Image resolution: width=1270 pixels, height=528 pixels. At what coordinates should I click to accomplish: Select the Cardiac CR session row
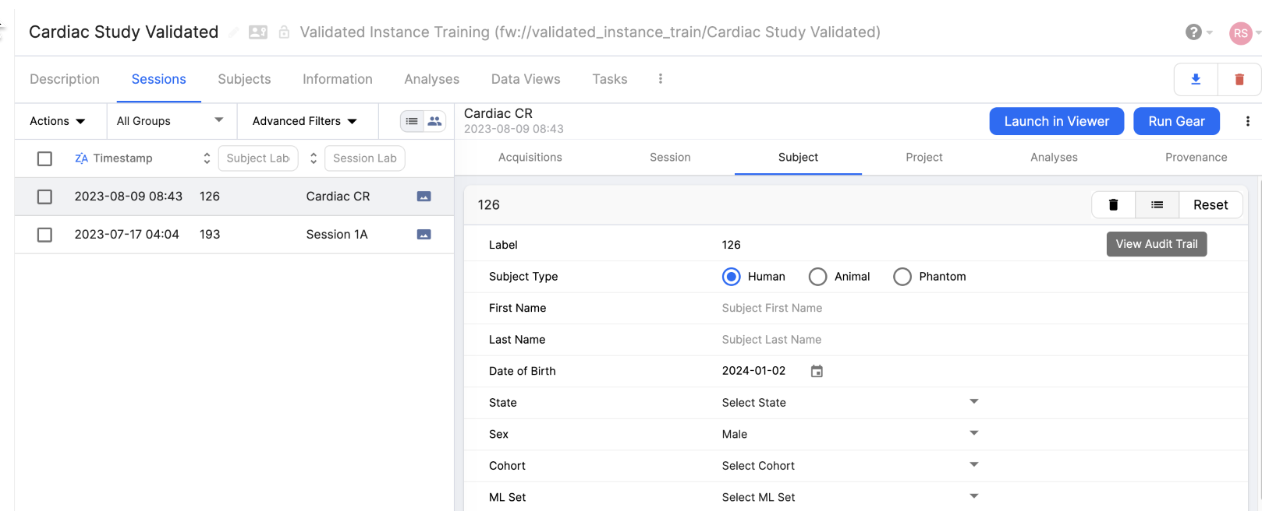point(234,197)
